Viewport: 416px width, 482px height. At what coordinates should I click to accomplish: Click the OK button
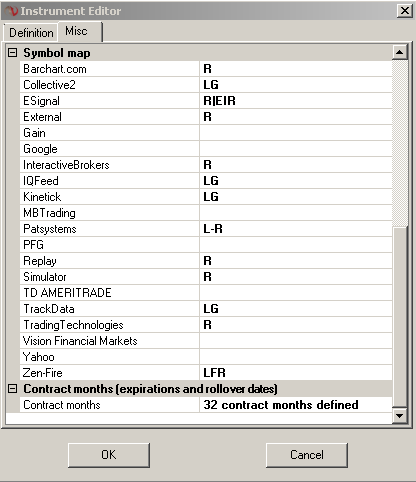coord(109,455)
